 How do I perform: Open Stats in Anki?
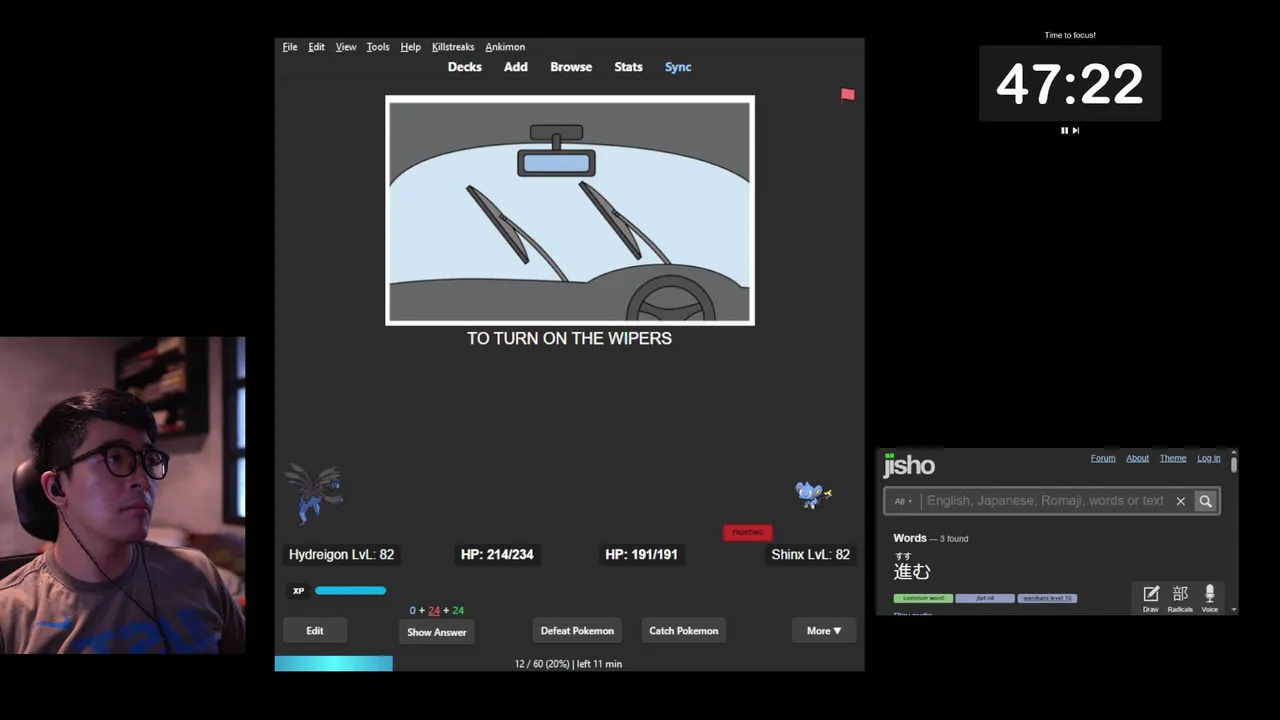pyautogui.click(x=628, y=67)
